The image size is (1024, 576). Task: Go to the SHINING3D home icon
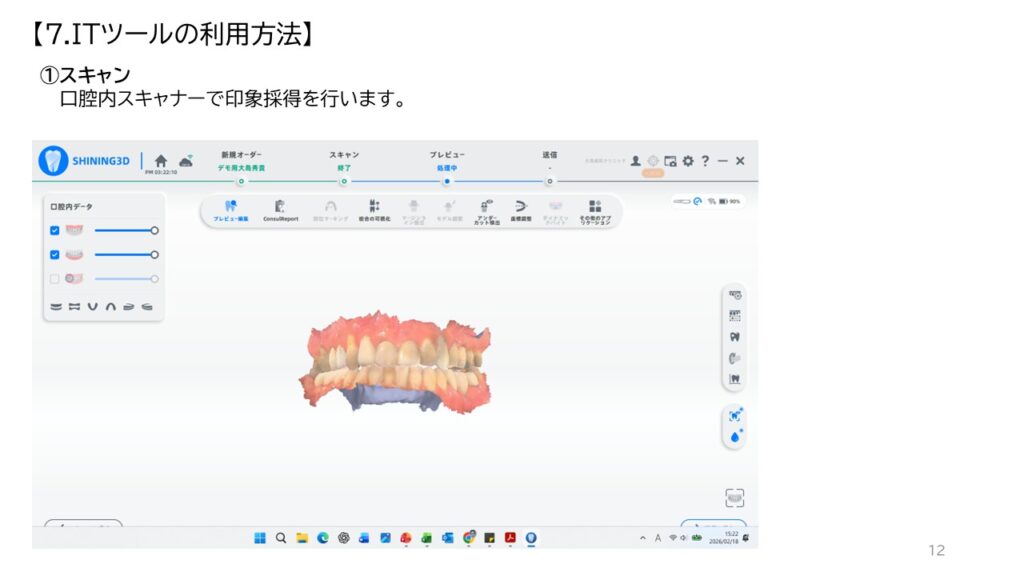(161, 160)
